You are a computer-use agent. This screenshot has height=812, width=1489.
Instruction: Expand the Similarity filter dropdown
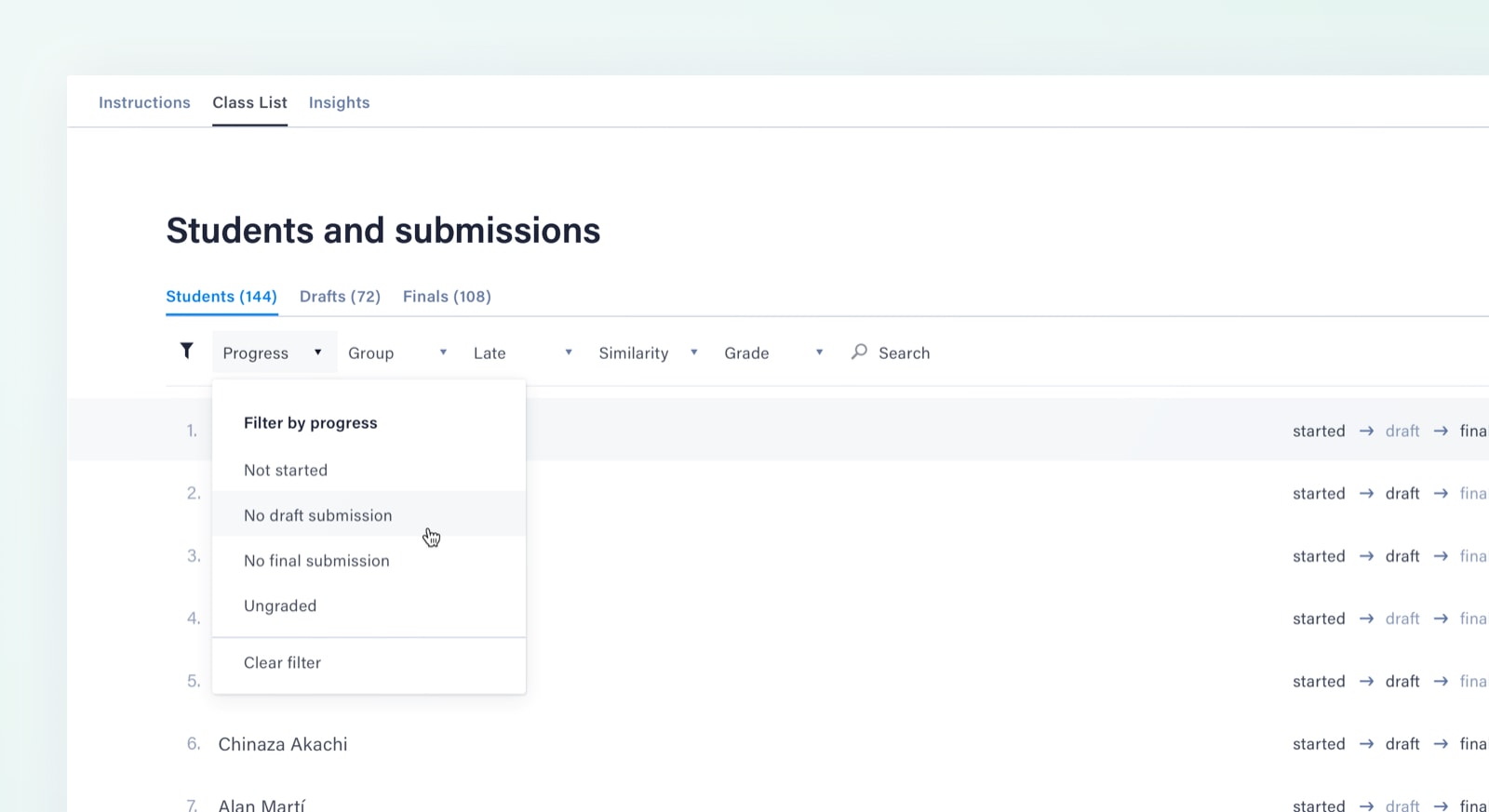click(648, 353)
